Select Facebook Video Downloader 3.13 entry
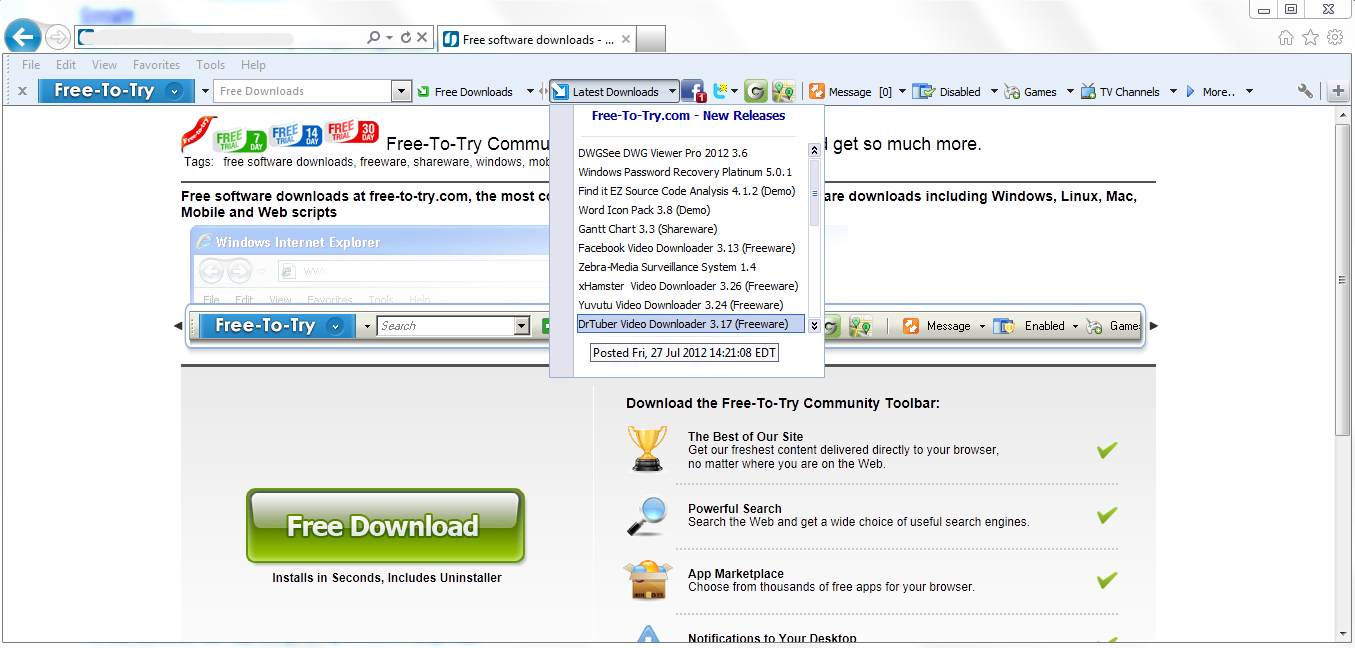 tap(686, 248)
